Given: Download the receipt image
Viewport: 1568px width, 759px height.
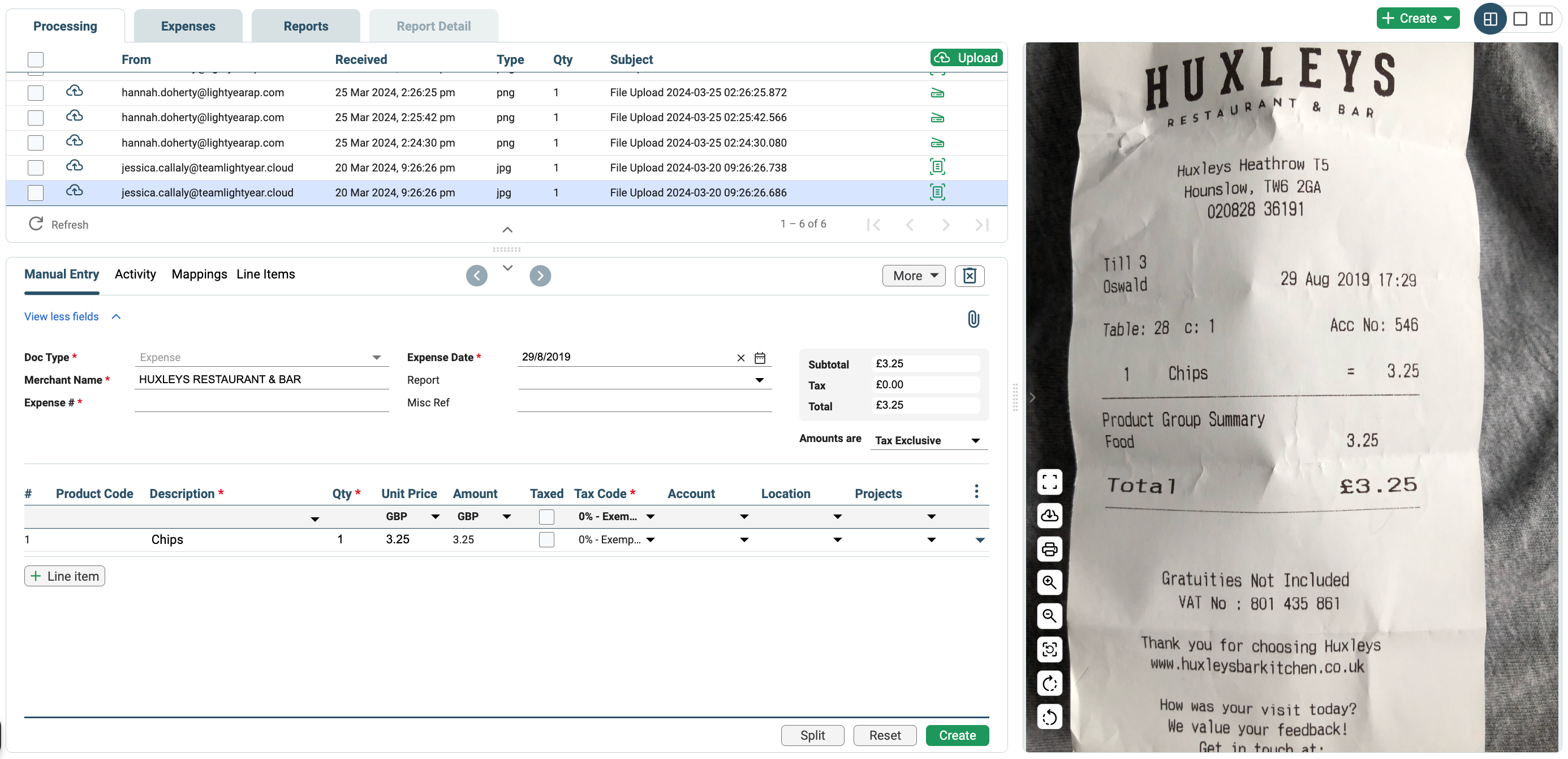Looking at the screenshot, I should point(1049,516).
